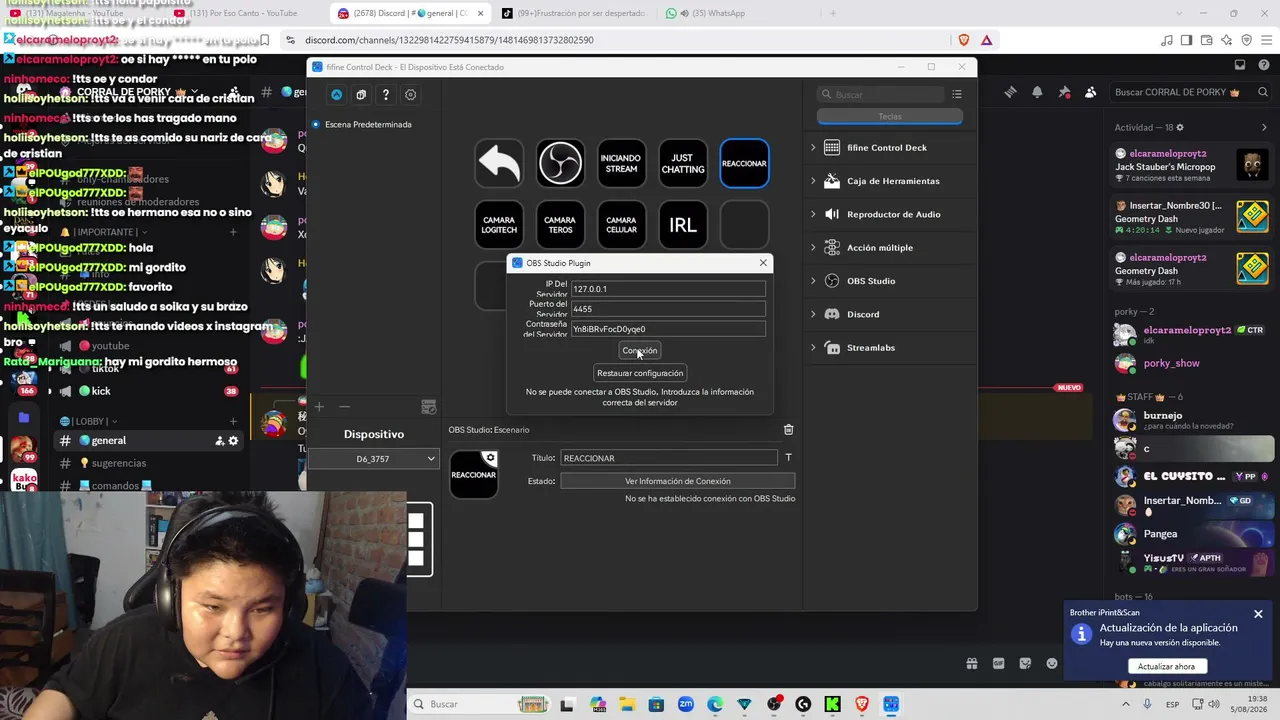Viewport: 1280px width, 720px height.
Task: Open Discord pinned messages icon
Action: coord(1064,92)
